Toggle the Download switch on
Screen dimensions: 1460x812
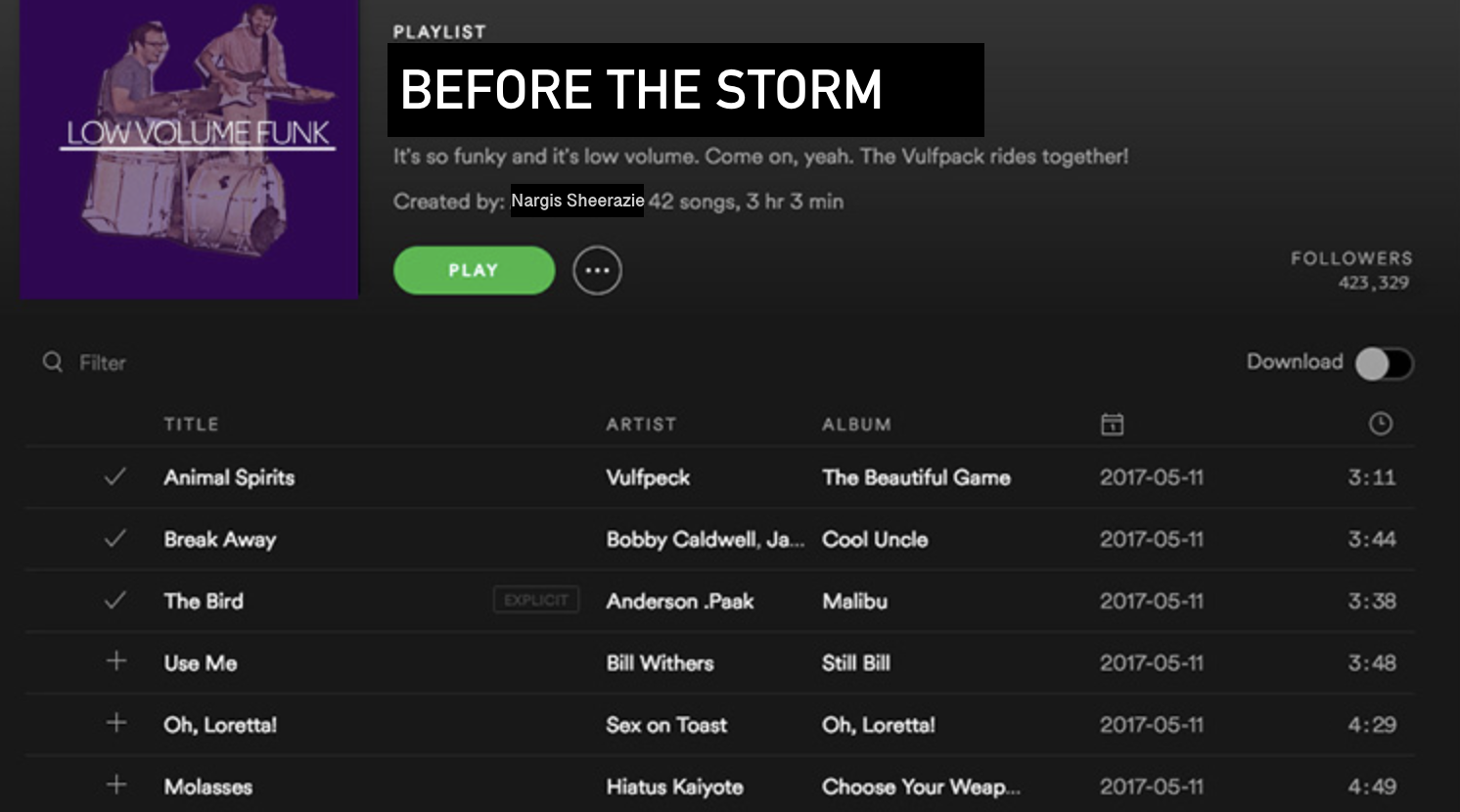pos(1384,363)
